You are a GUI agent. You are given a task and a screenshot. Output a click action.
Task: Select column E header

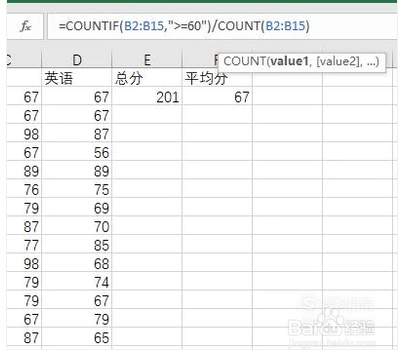point(147,60)
